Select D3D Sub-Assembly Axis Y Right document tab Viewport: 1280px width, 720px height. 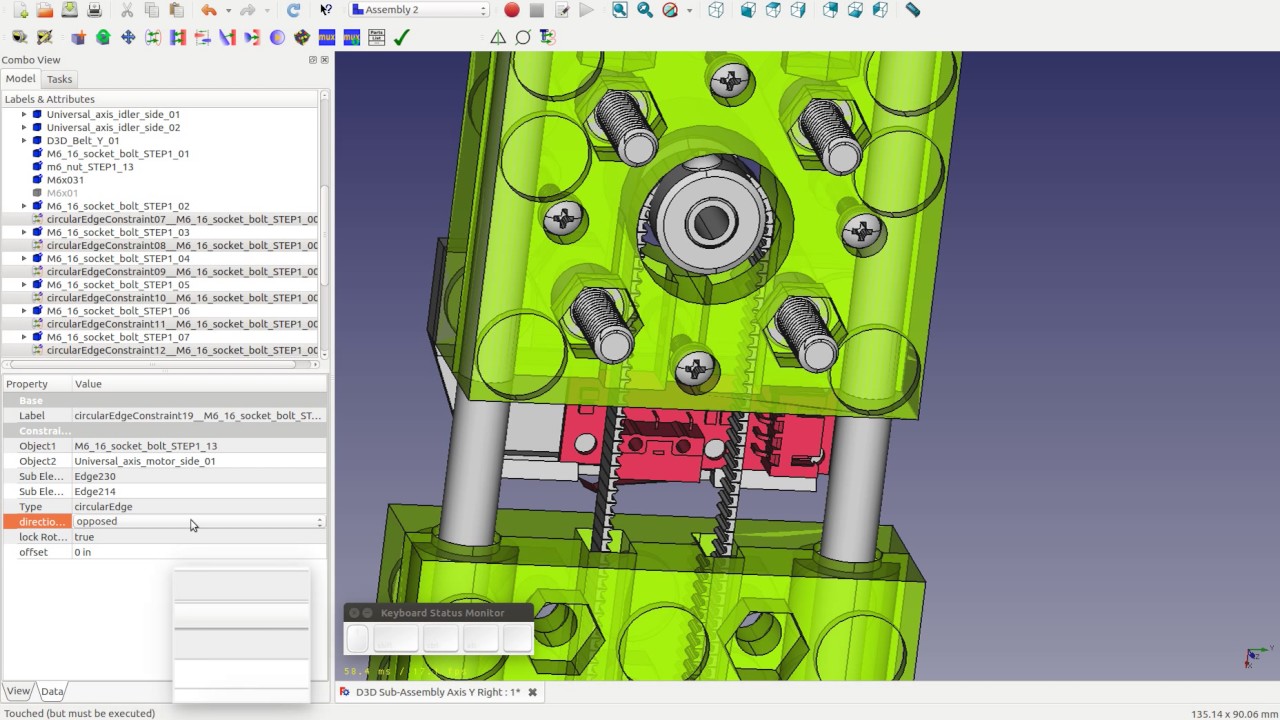[x=437, y=692]
